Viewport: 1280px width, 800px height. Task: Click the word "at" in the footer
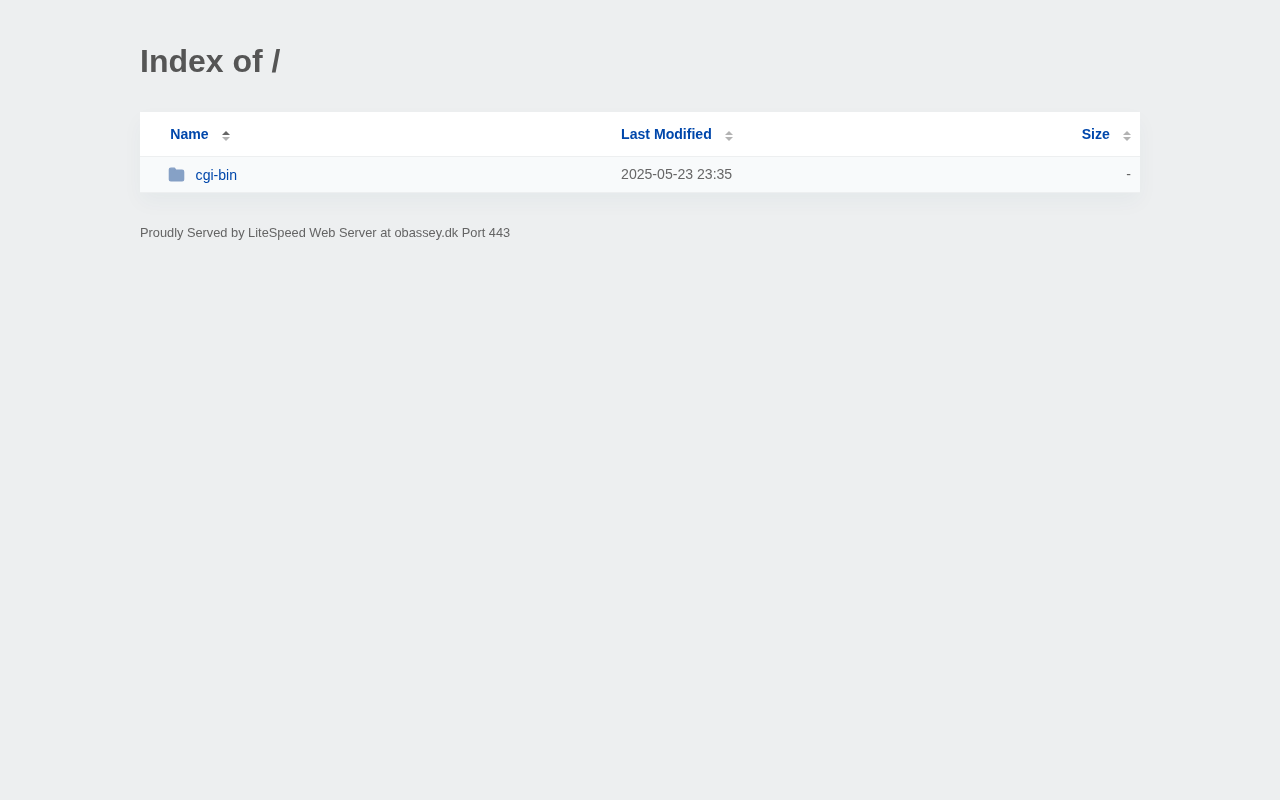coord(385,233)
